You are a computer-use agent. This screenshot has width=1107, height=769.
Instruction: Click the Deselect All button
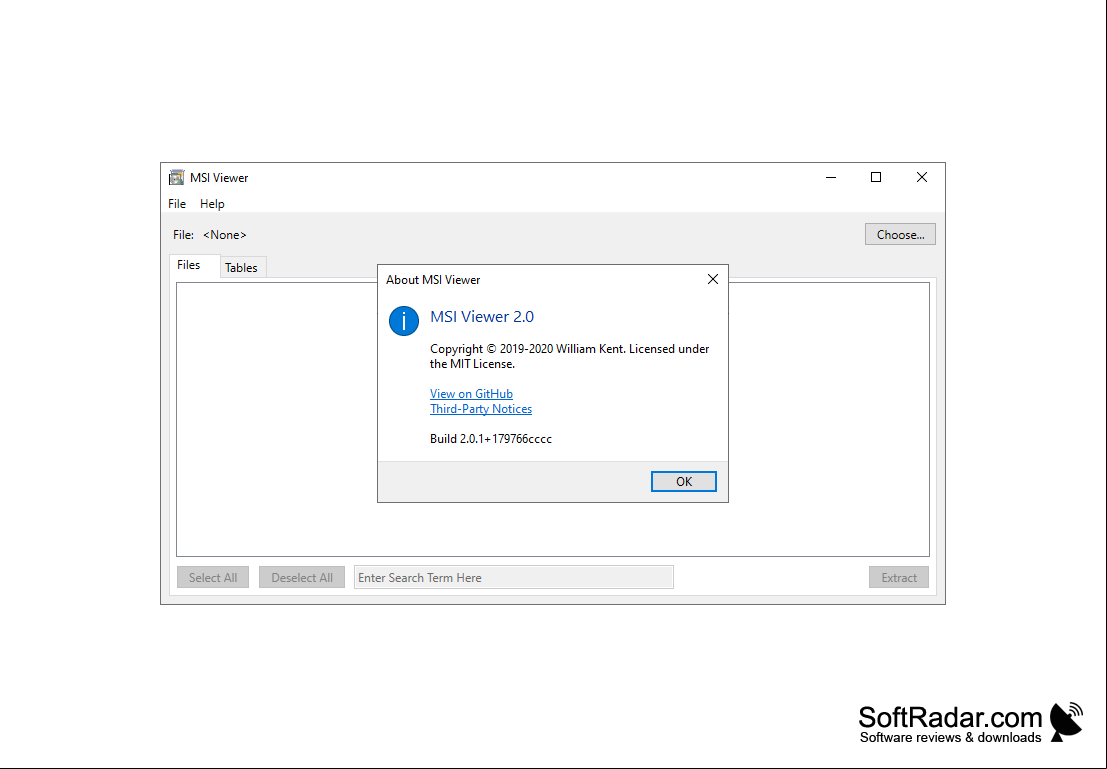tap(302, 578)
